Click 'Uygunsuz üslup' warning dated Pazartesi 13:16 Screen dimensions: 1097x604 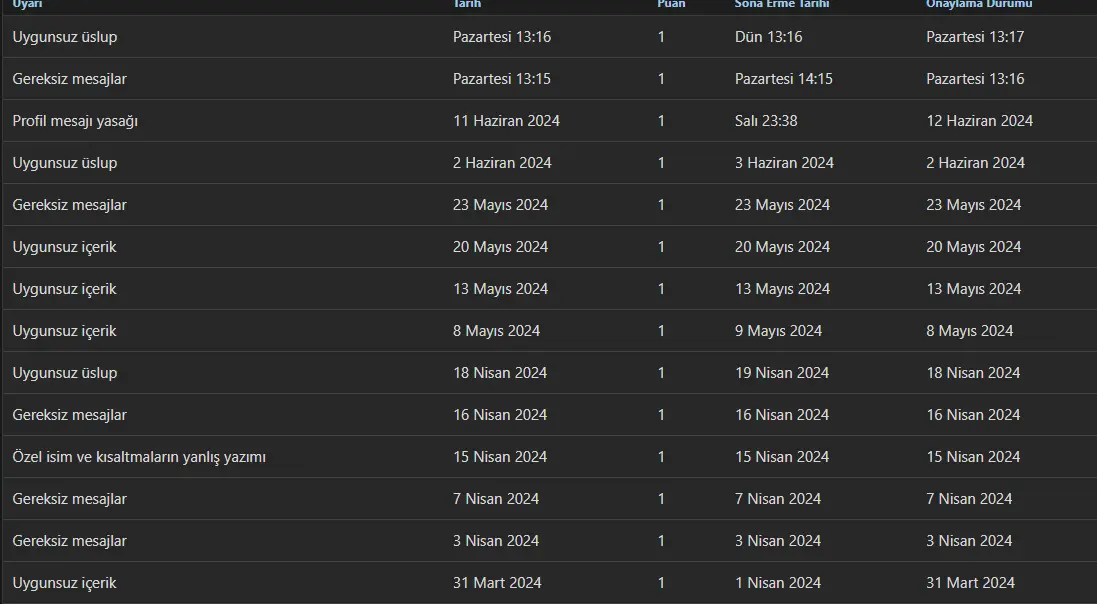coord(64,37)
